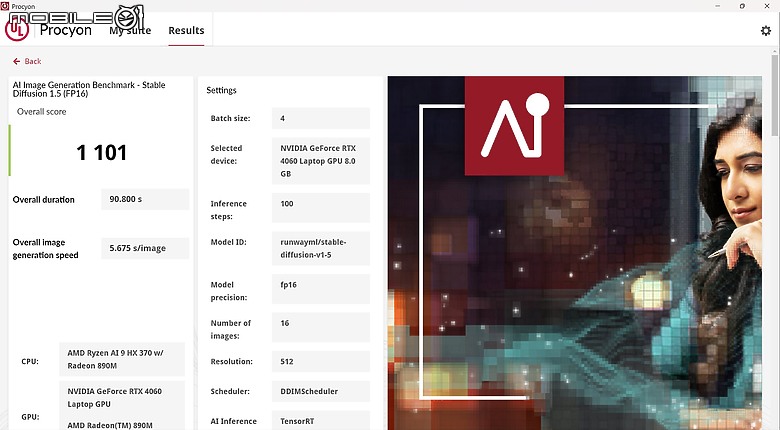The height and width of the screenshot is (430, 780).
Task: Switch to the My suite tab
Action: click(130, 30)
